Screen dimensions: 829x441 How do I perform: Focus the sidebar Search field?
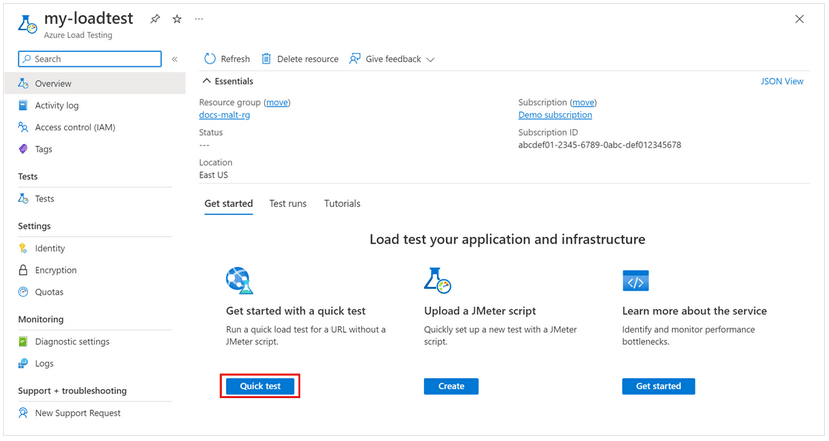coord(90,59)
